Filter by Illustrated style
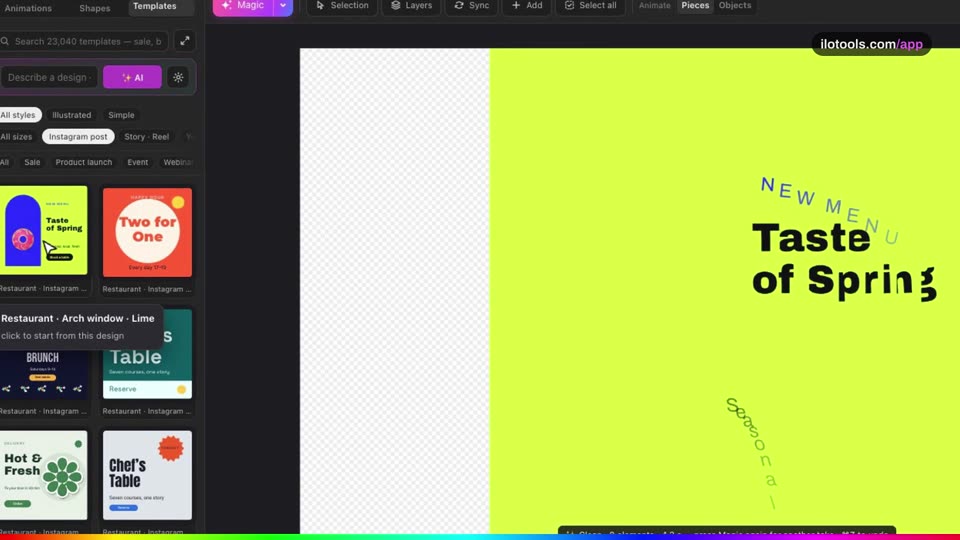Image resolution: width=960 pixels, height=540 pixels. (x=72, y=114)
